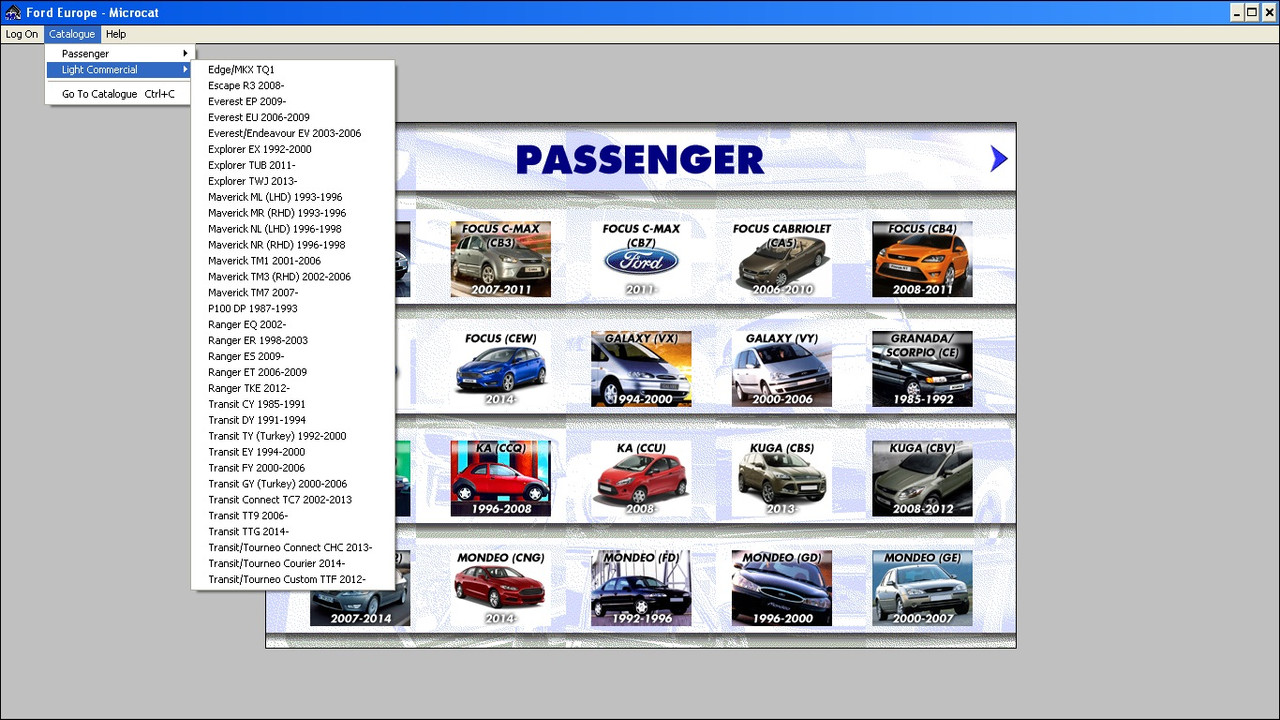Screen dimensions: 1280x720
Task: Select Everest EP 2009-
Action: (x=293, y=102)
